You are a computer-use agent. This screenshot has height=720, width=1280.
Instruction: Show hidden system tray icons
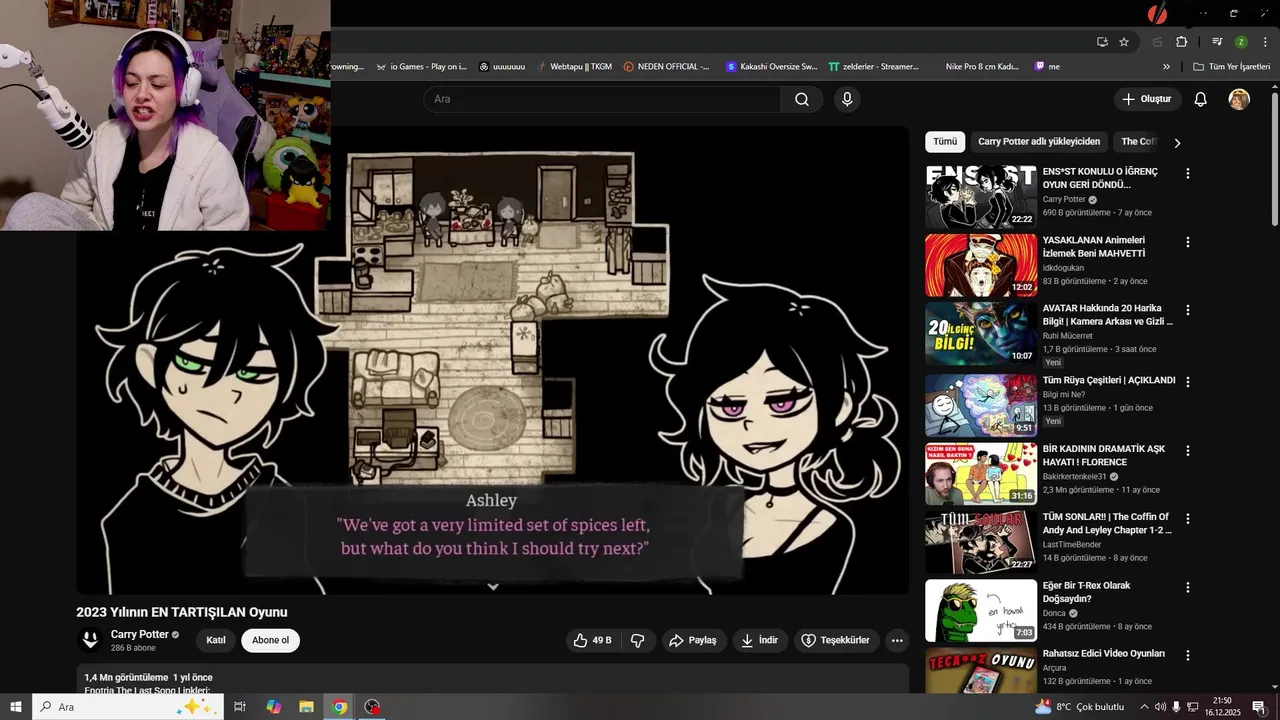(x=1144, y=707)
